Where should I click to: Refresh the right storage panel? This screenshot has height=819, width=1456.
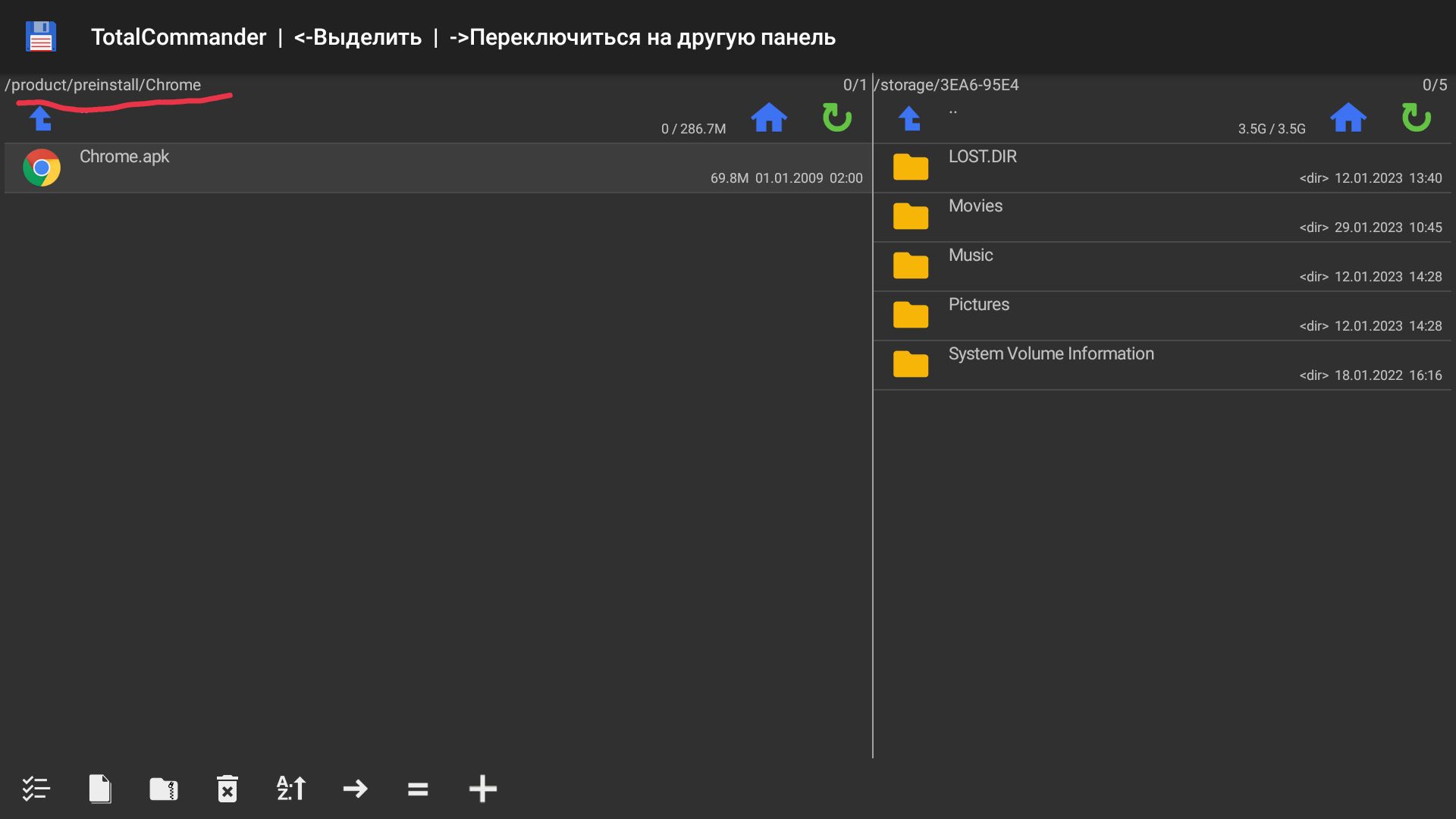(x=1415, y=118)
